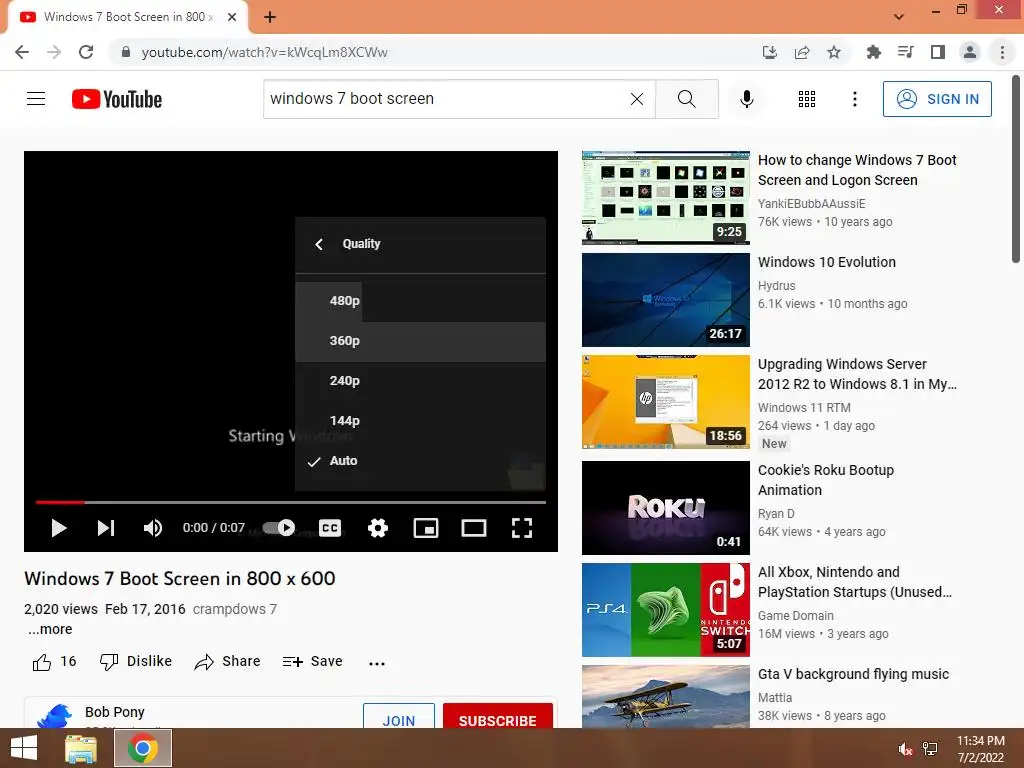The image size is (1024, 768).
Task: Seek on the video progress bar
Action: [x=291, y=502]
